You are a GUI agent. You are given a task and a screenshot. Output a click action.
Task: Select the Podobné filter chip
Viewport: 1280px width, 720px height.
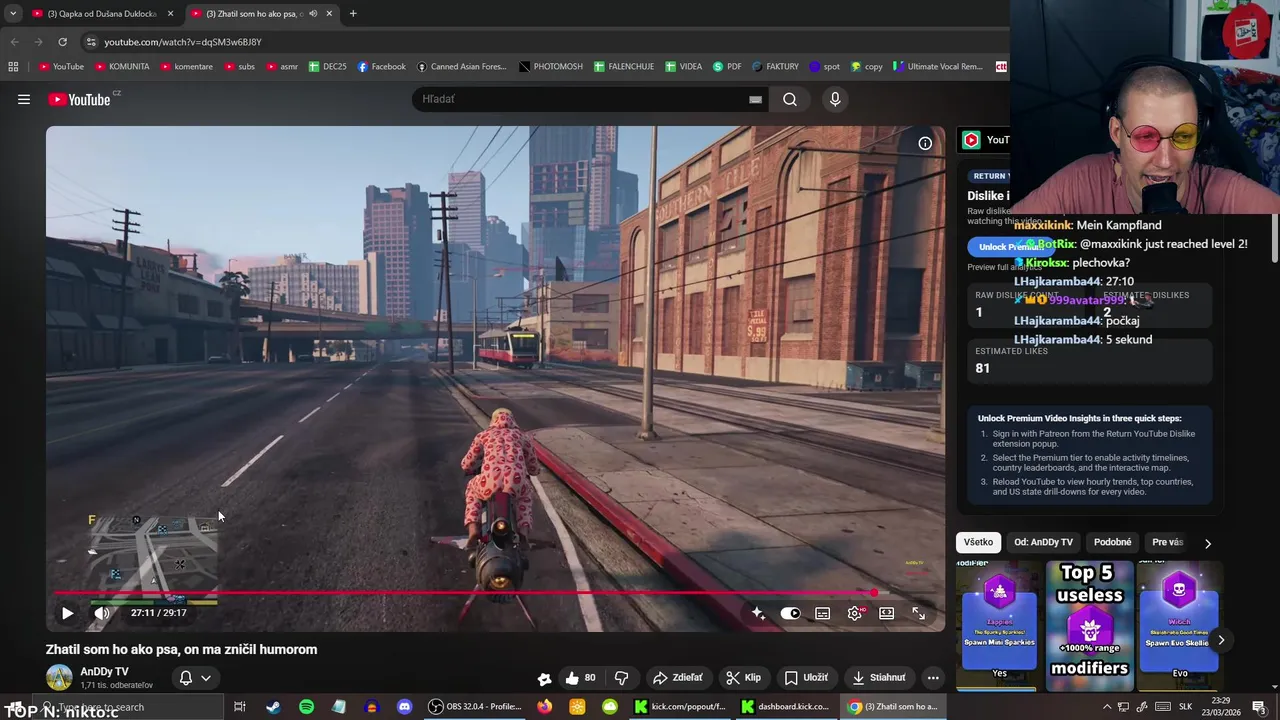point(1112,542)
